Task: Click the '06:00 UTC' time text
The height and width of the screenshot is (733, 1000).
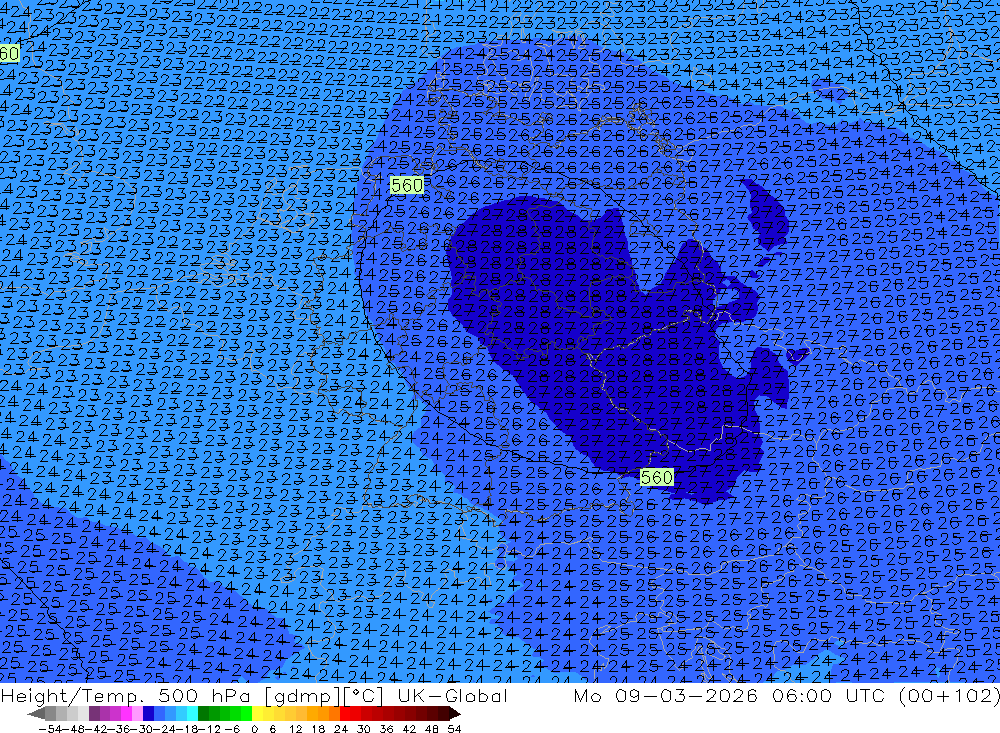Action: click(831, 695)
